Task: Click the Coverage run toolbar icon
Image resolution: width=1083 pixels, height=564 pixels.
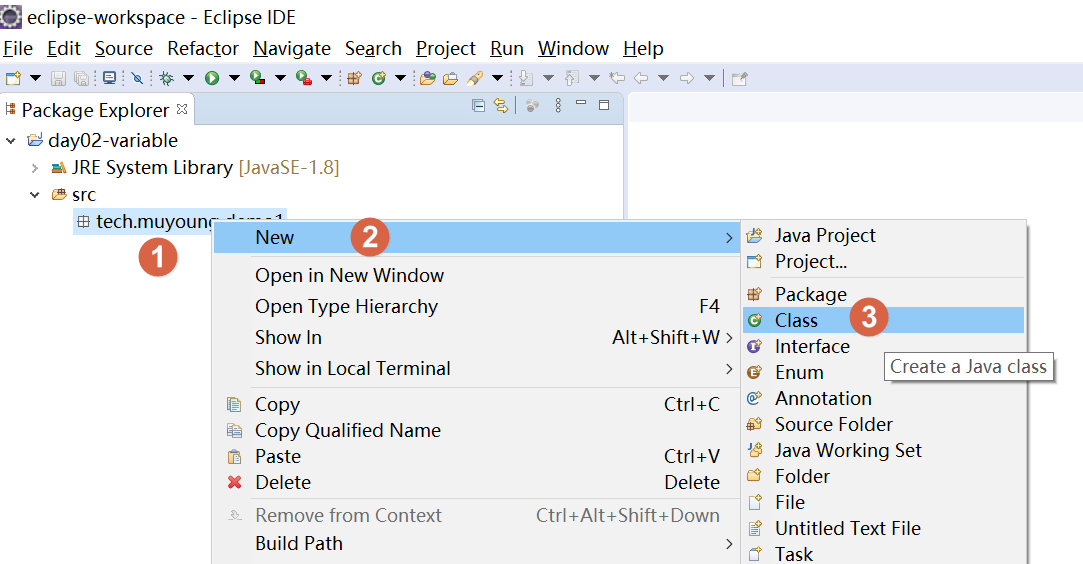Action: [258, 78]
